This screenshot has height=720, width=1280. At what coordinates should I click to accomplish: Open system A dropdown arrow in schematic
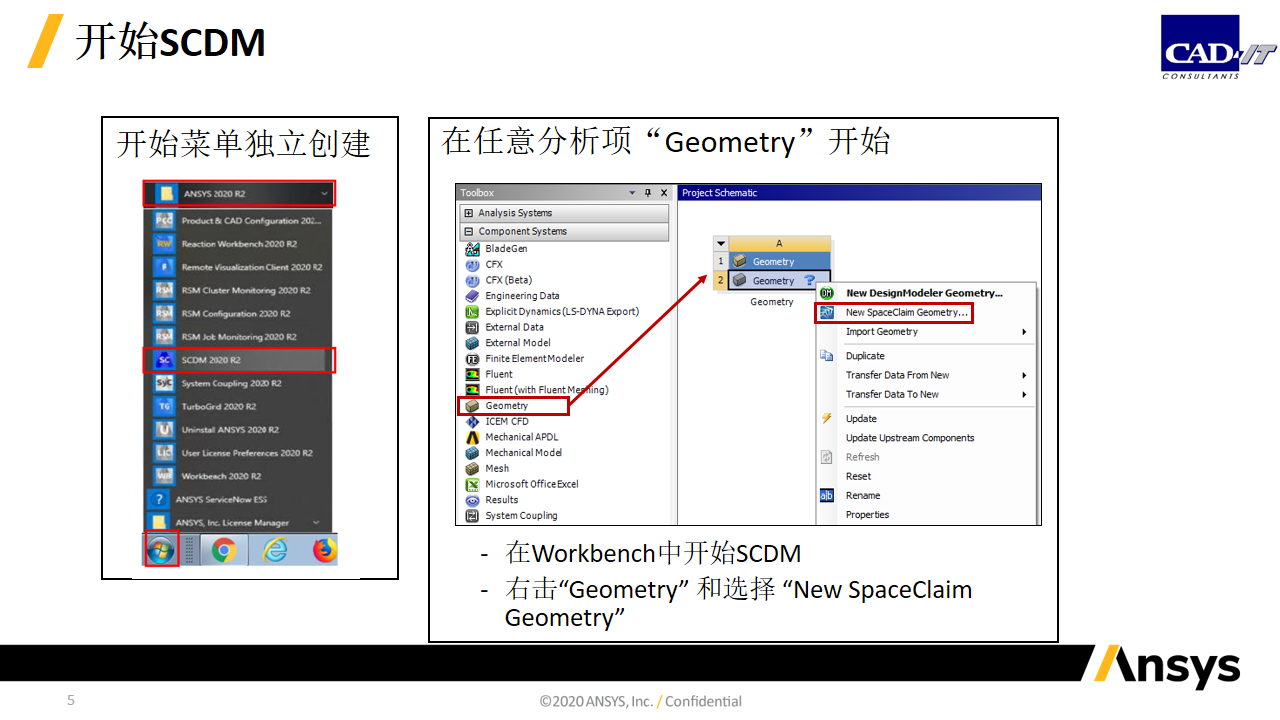pos(721,243)
